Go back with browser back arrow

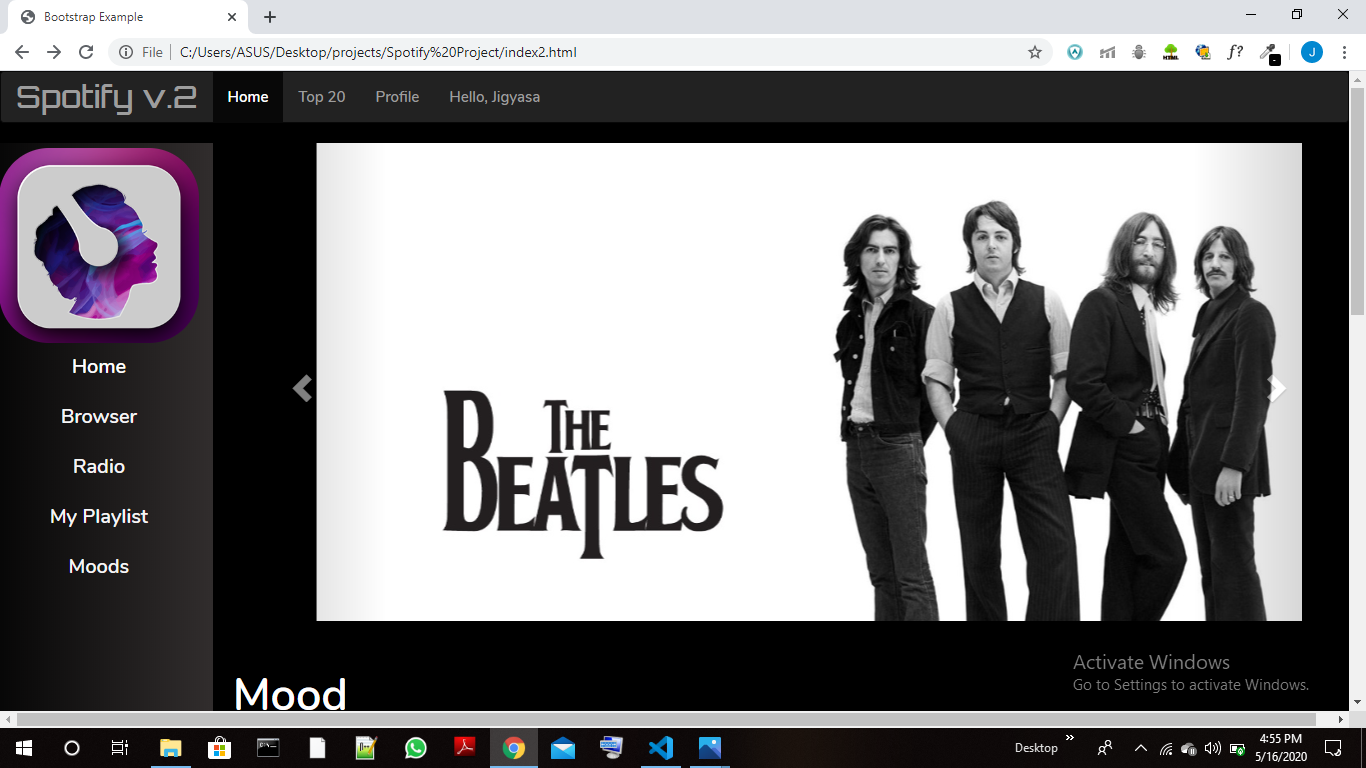(x=22, y=52)
